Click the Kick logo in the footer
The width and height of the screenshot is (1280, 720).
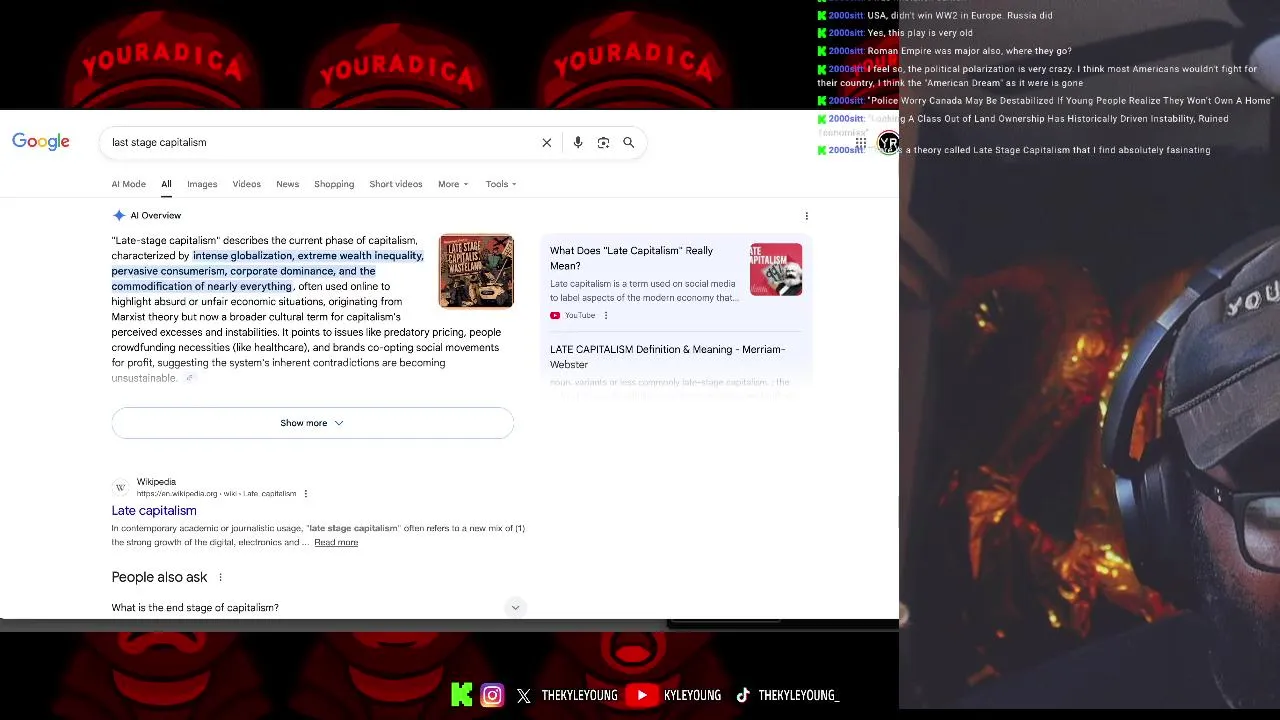click(461, 695)
